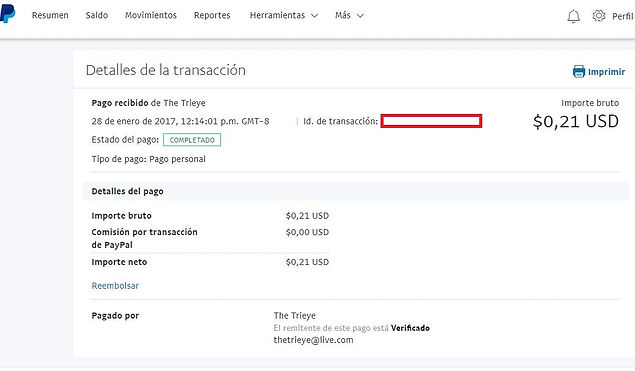Viewport: 635px width, 371px height.
Task: Click the large $0,21 USD gross amount
Action: click(x=575, y=122)
